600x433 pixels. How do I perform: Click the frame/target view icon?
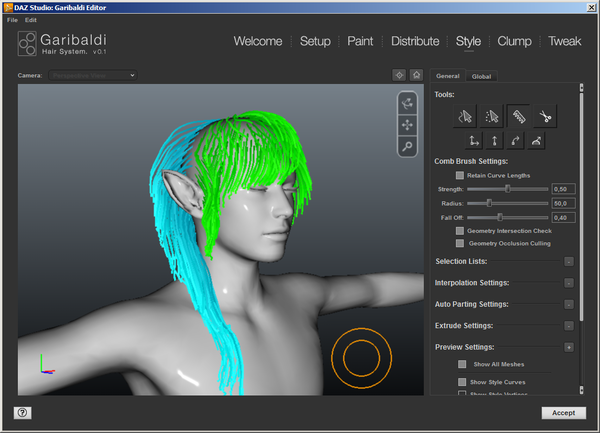(399, 75)
